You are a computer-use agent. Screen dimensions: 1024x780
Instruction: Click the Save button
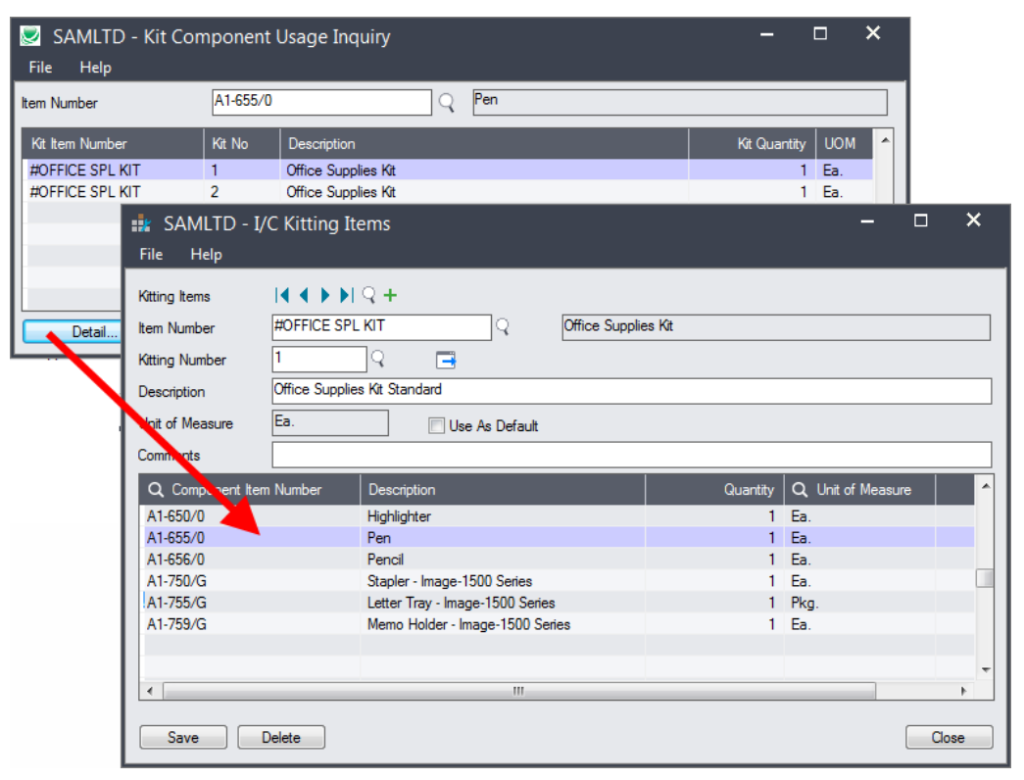pyautogui.click(x=183, y=738)
